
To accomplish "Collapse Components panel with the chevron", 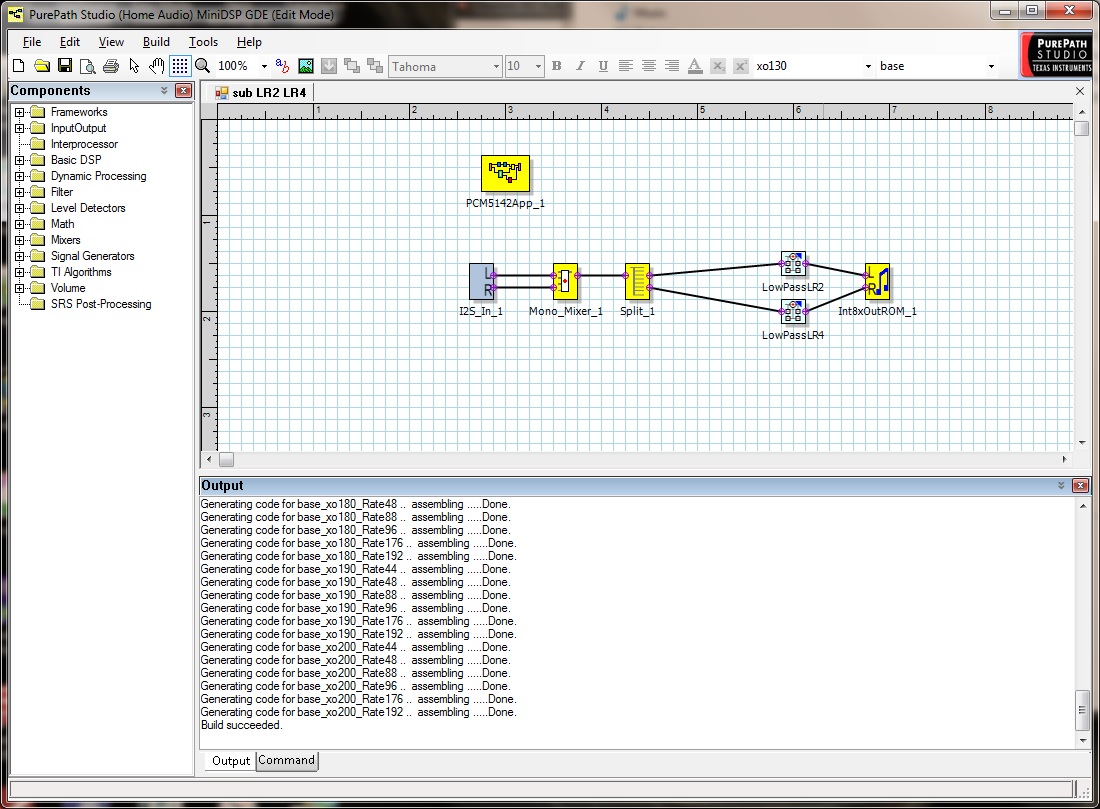I will (164, 91).
